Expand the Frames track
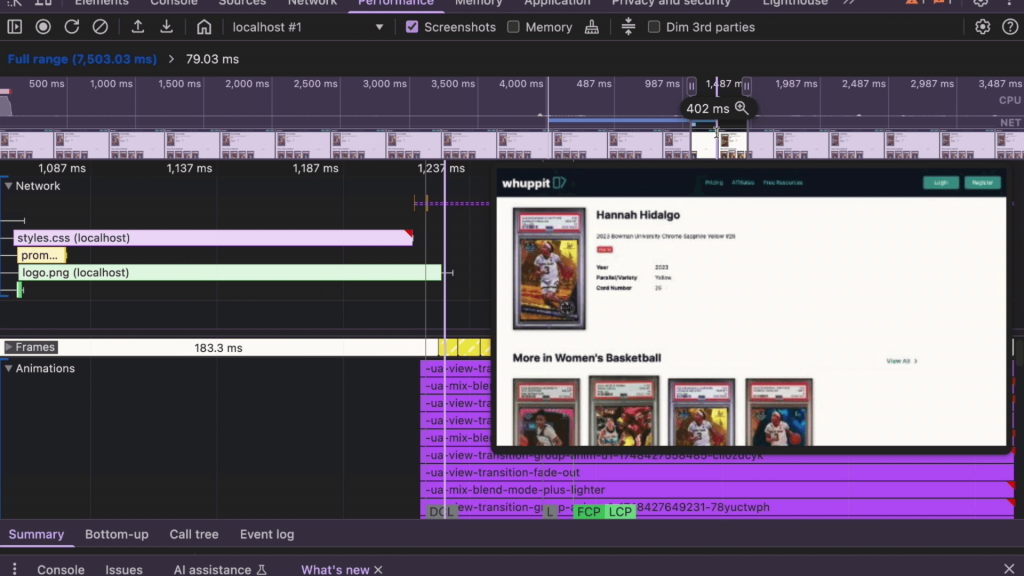The image size is (1024, 576). pos(9,347)
